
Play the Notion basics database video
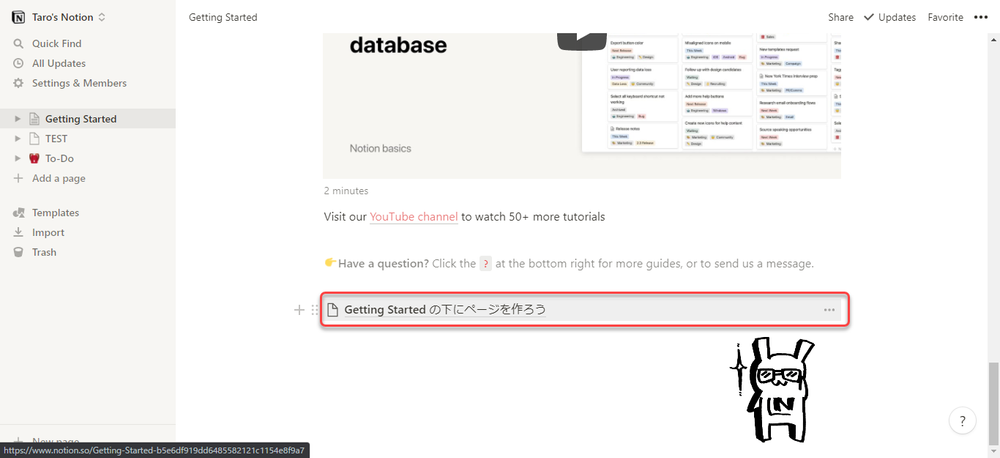pos(582,40)
